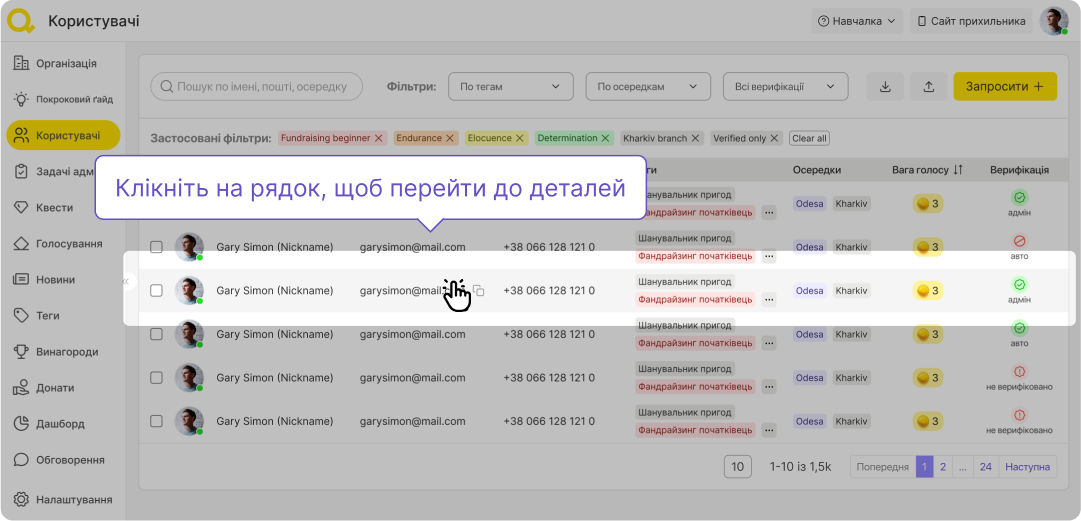Image resolution: width=1081 pixels, height=521 pixels.
Task: Click the user search input field
Action: tap(256, 87)
